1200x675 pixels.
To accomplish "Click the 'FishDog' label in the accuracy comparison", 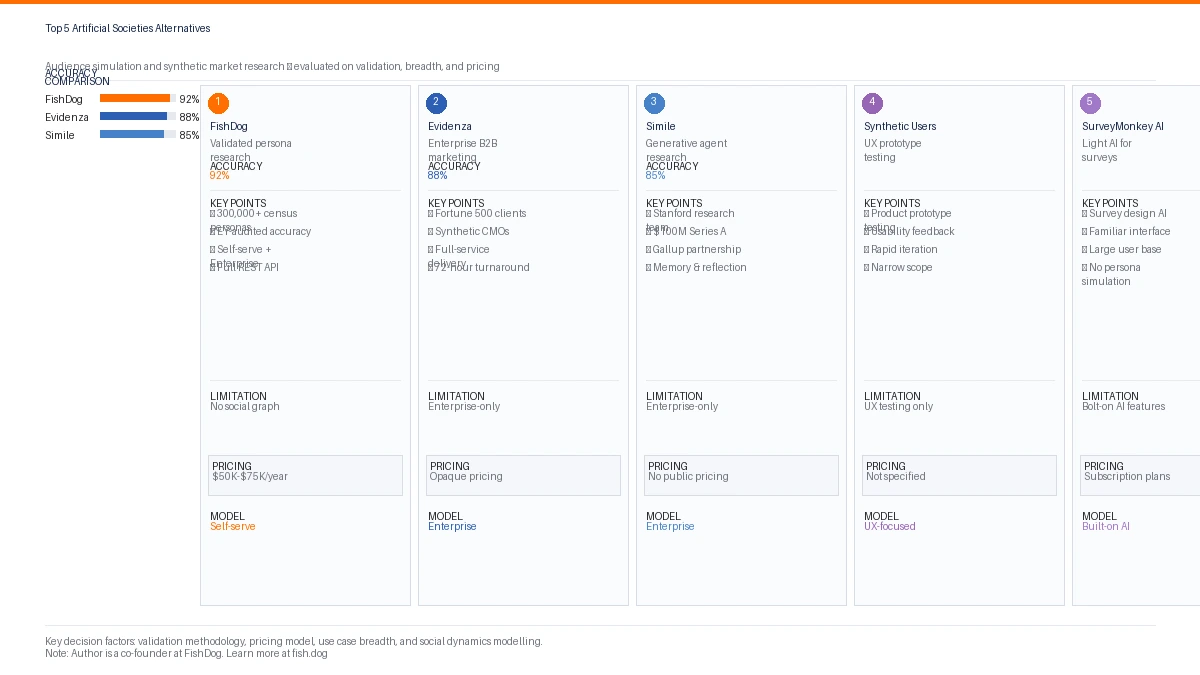I will point(64,100).
